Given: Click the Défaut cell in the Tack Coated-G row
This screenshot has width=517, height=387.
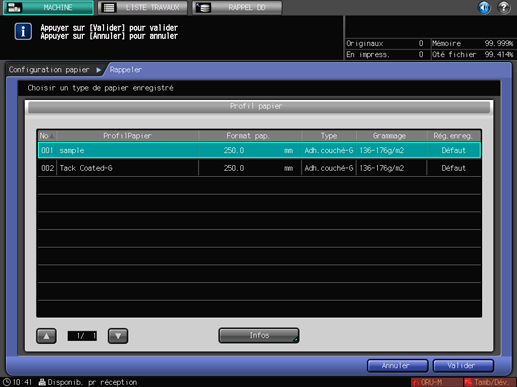Looking at the screenshot, I should [453, 168].
